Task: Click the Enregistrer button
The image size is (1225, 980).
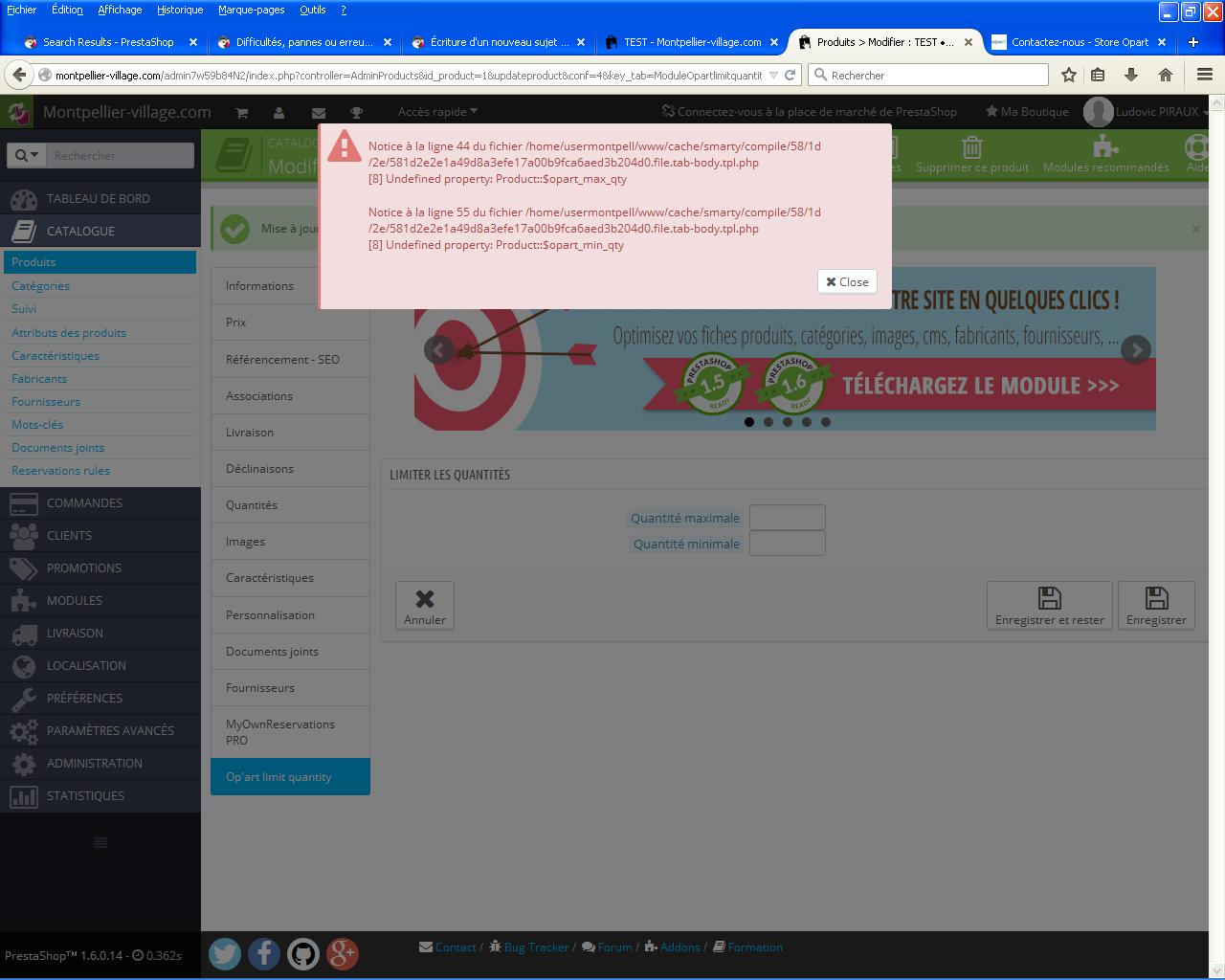Action: click(1156, 606)
